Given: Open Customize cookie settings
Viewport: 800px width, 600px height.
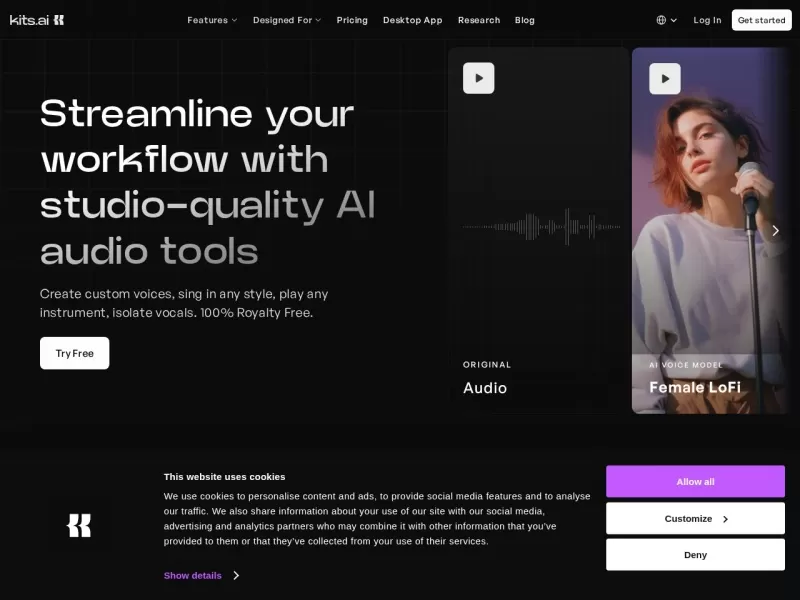Looking at the screenshot, I should [x=695, y=519].
